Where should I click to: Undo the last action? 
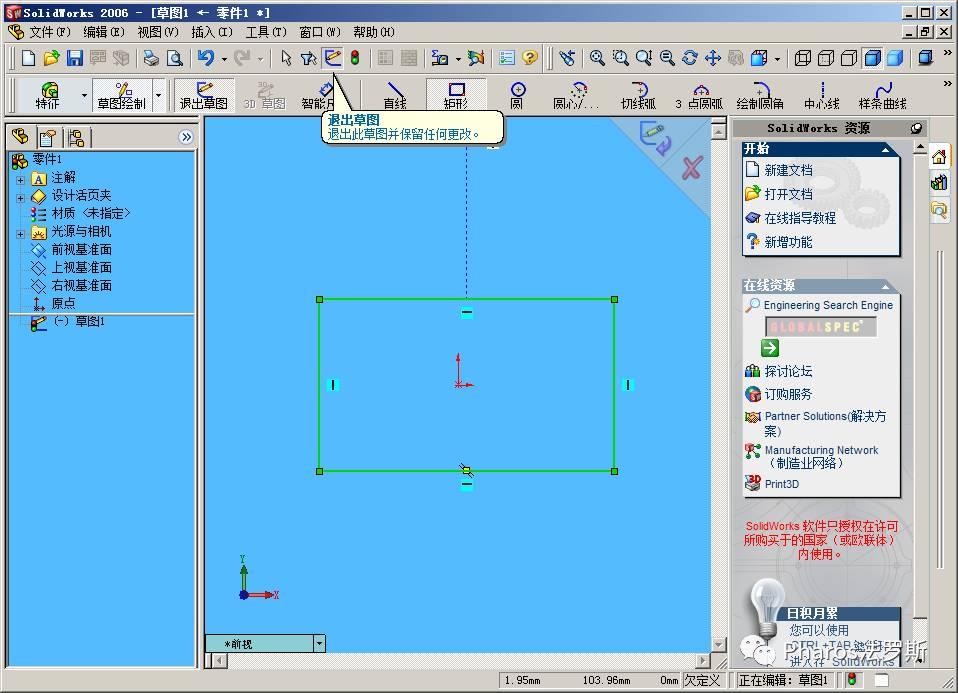pyautogui.click(x=206, y=58)
